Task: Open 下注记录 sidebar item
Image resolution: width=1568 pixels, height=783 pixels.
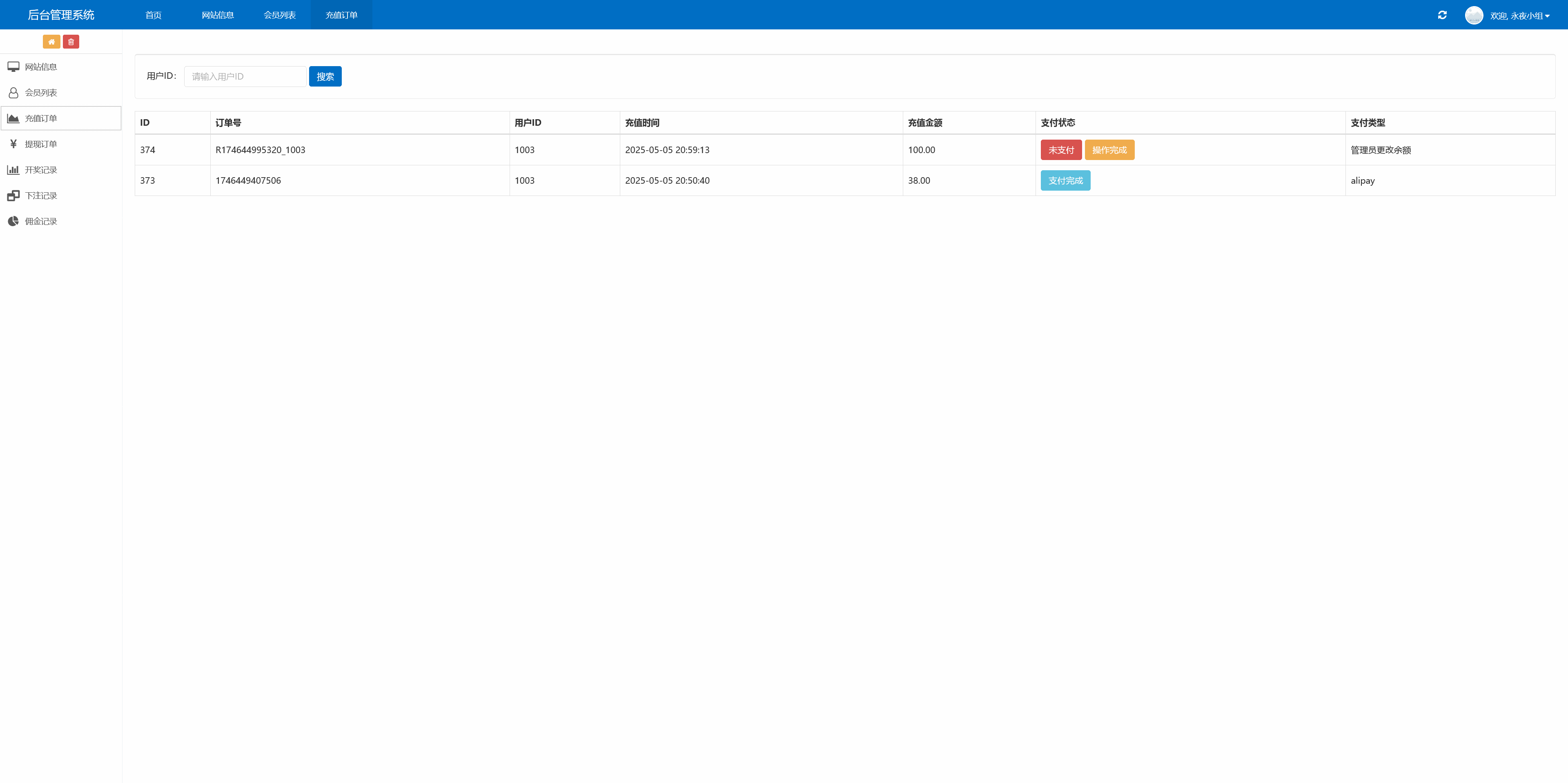Action: pos(40,195)
